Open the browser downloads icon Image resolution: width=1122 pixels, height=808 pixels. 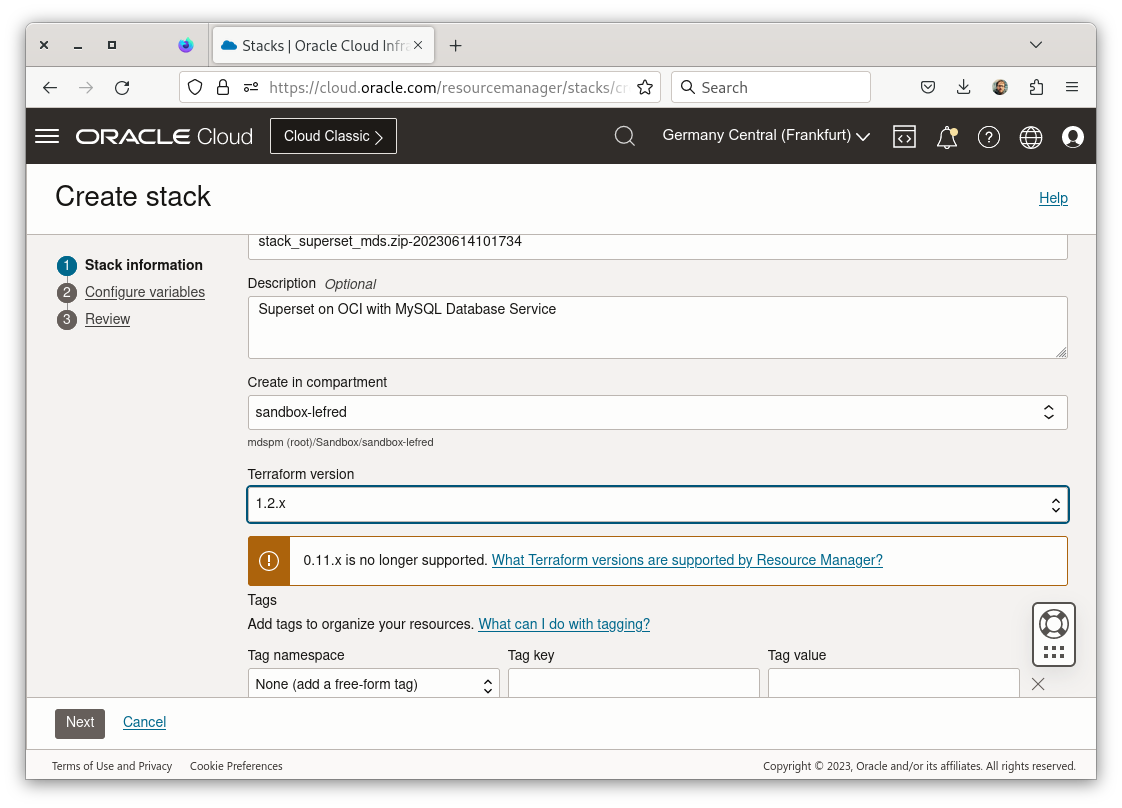click(x=963, y=87)
